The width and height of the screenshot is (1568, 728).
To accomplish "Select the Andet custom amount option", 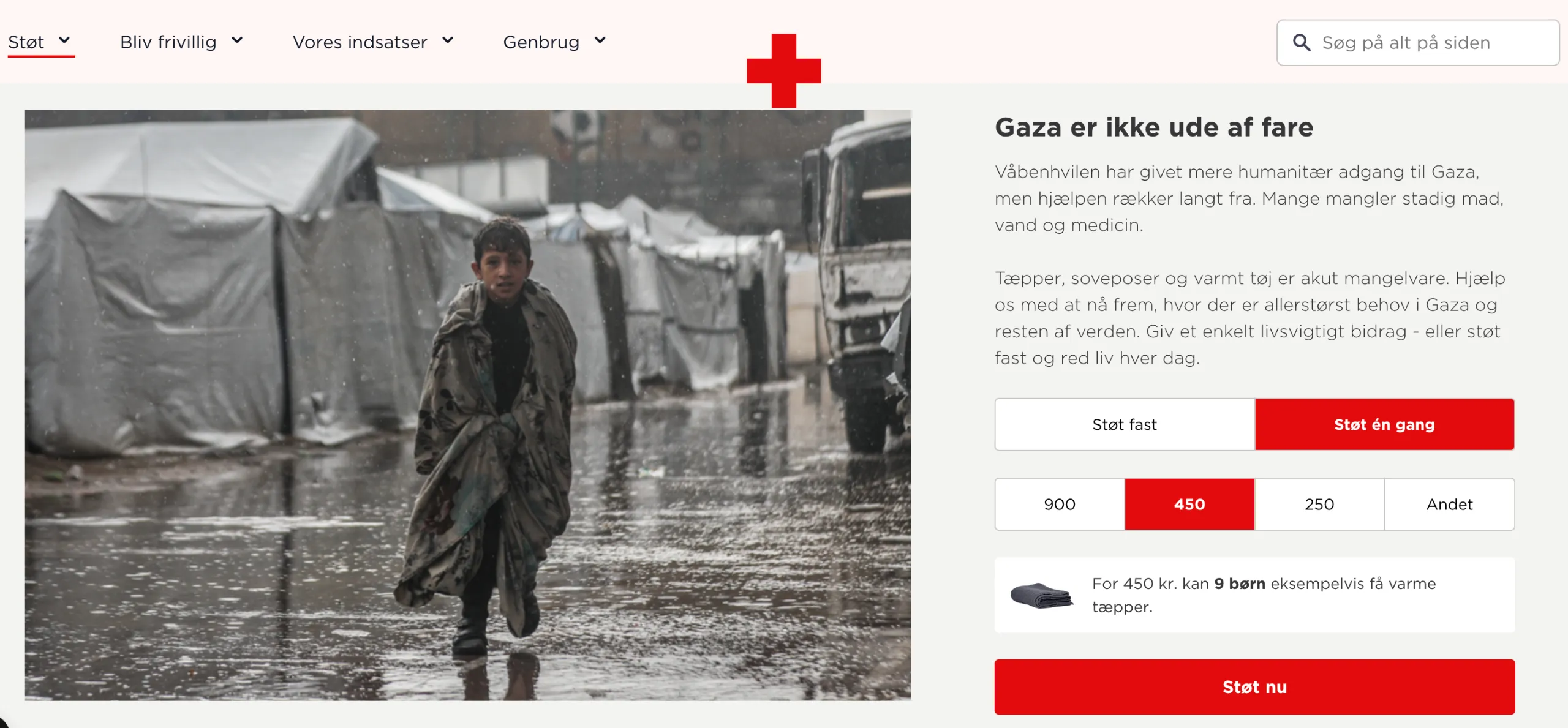I will [1449, 504].
